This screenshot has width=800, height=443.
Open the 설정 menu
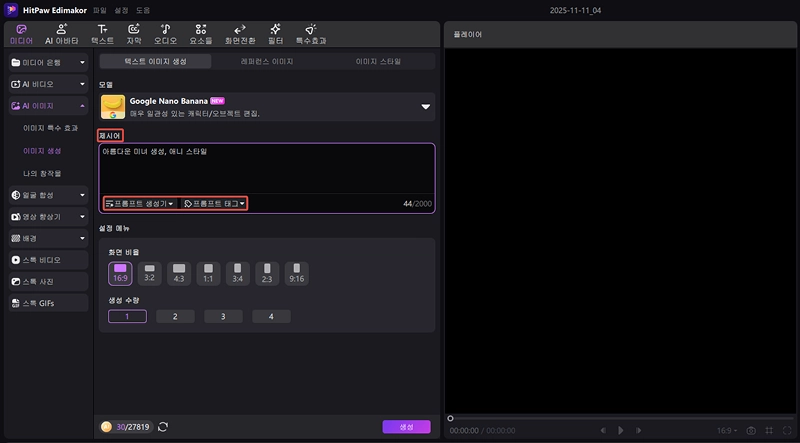point(121,10)
